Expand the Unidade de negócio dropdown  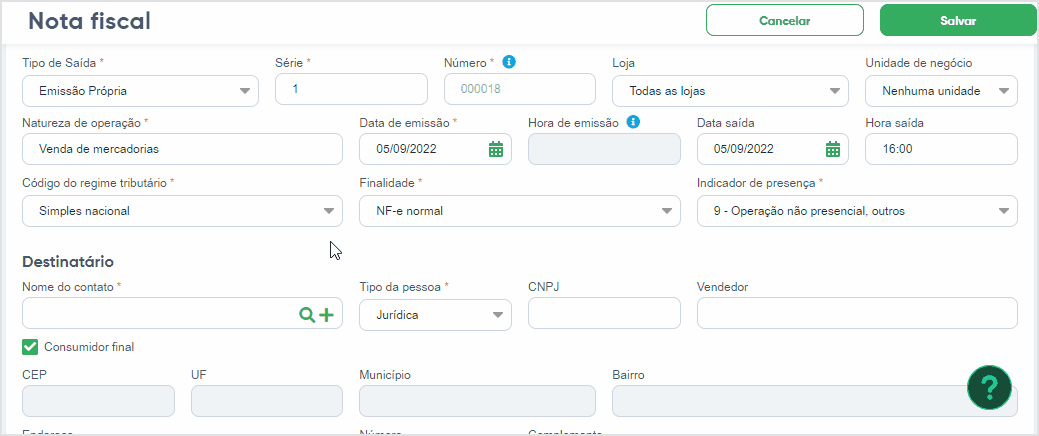pyautogui.click(x=942, y=90)
